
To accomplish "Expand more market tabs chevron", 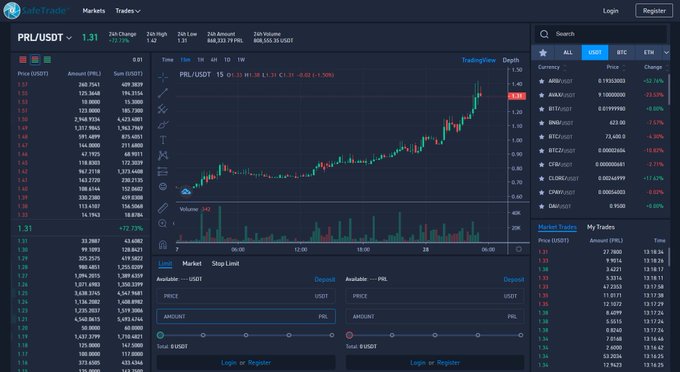I will click(666, 52).
